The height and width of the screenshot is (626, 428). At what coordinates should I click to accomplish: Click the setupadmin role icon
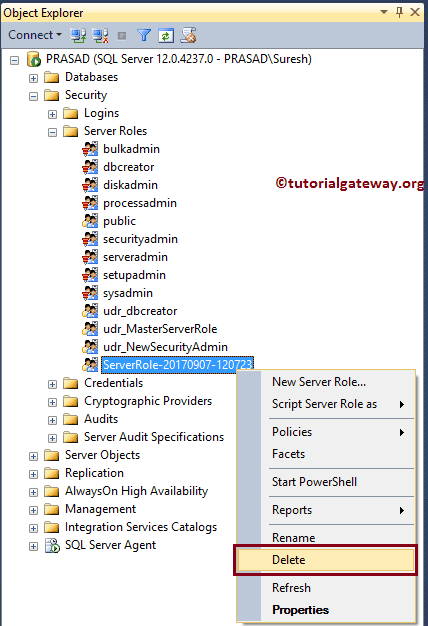click(x=90, y=275)
